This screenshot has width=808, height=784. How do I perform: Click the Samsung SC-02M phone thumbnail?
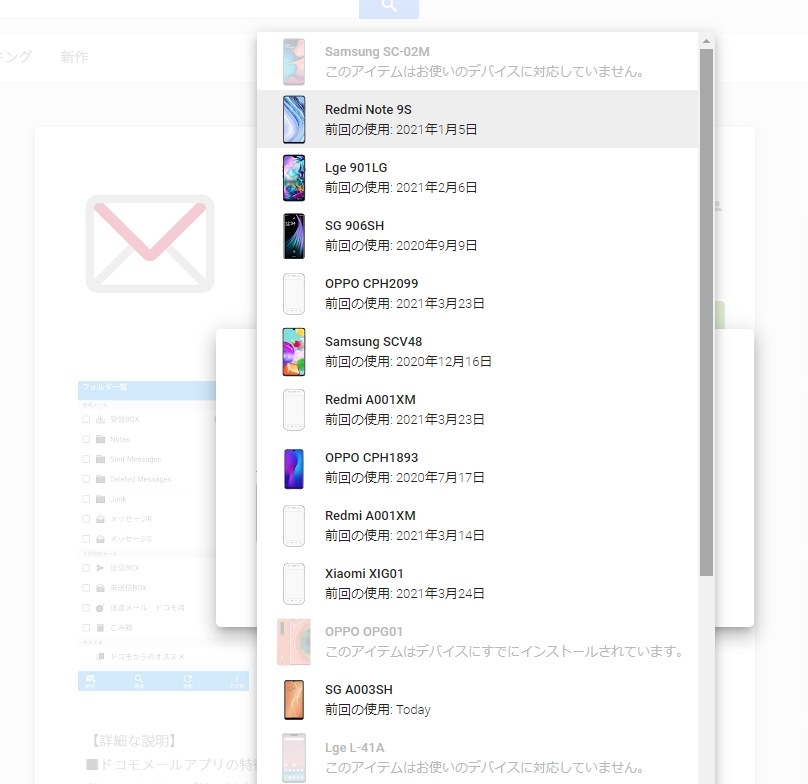point(294,62)
